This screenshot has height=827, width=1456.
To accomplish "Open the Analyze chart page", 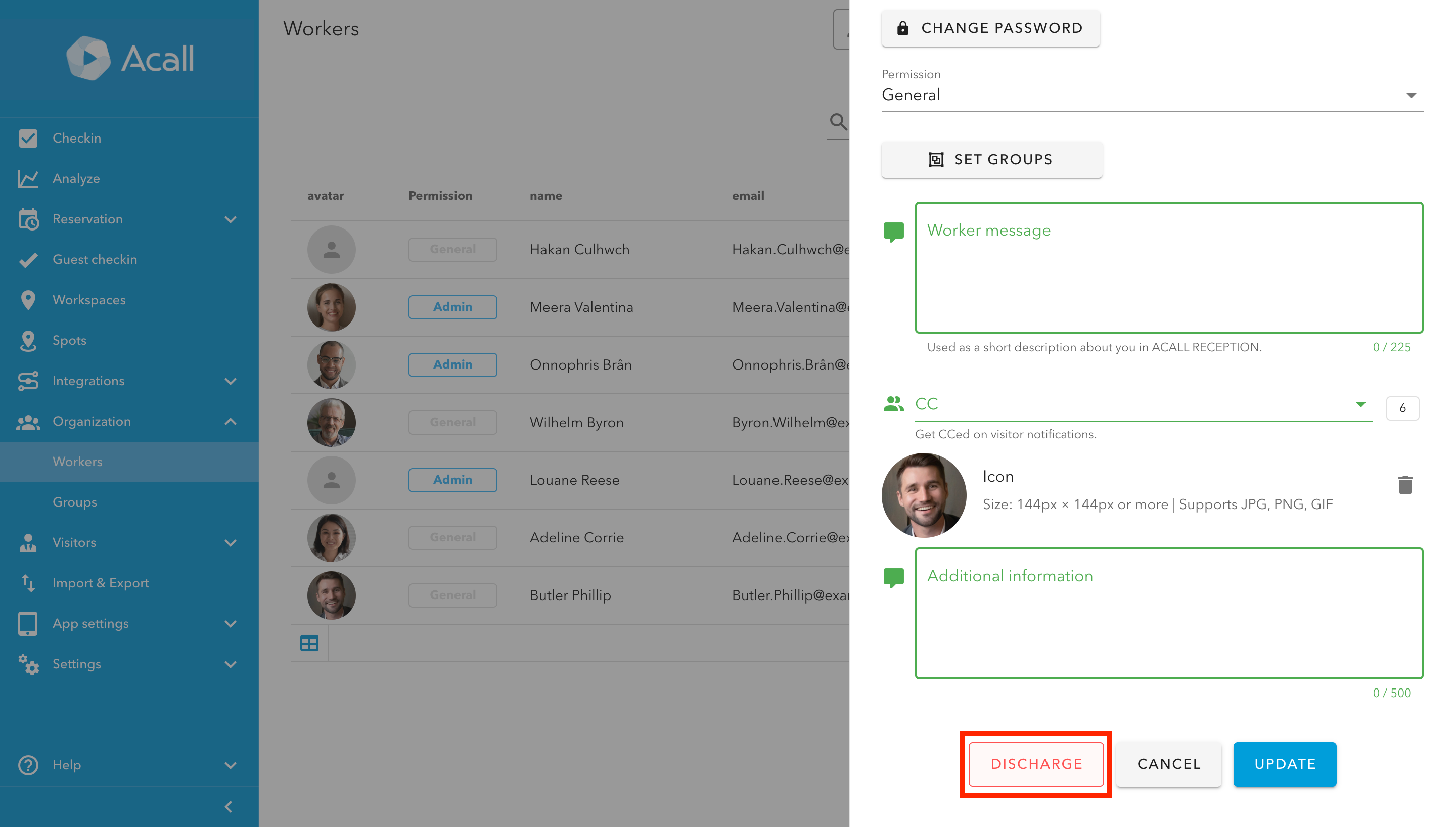I will point(76,178).
